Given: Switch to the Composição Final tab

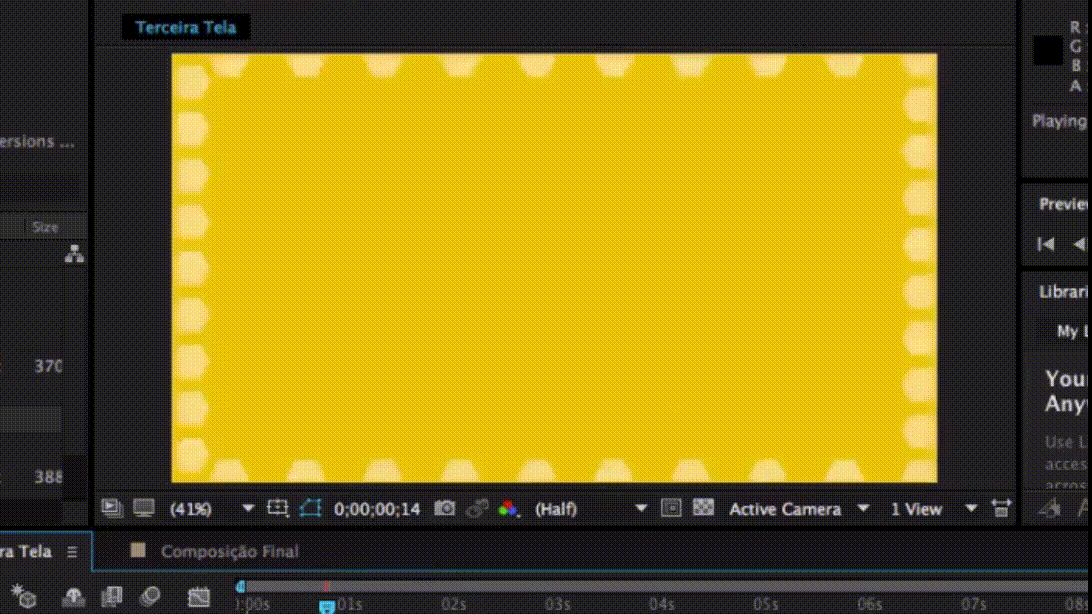Looking at the screenshot, I should (229, 551).
